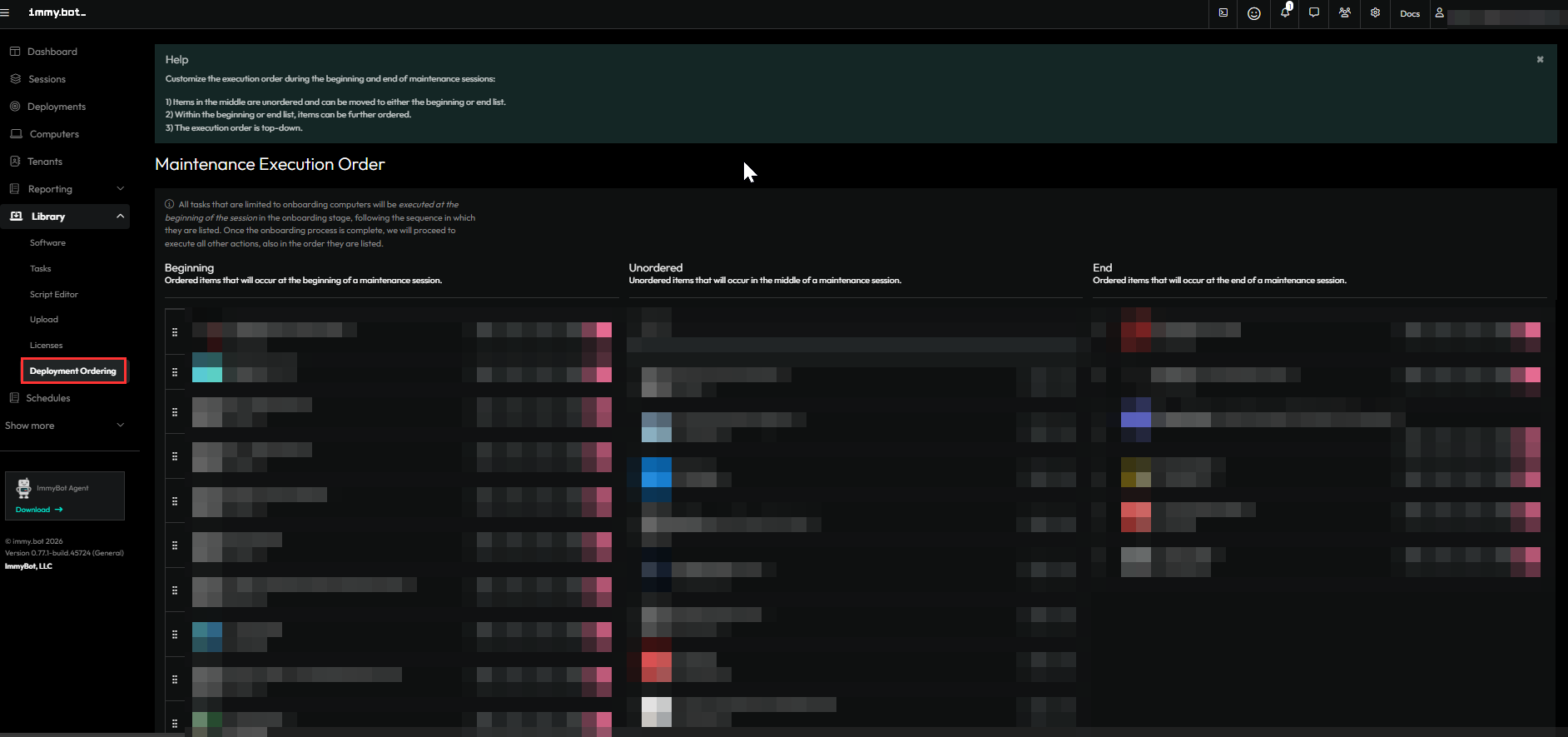Close the Help panel
Viewport: 1568px width, 737px height.
(x=1540, y=60)
